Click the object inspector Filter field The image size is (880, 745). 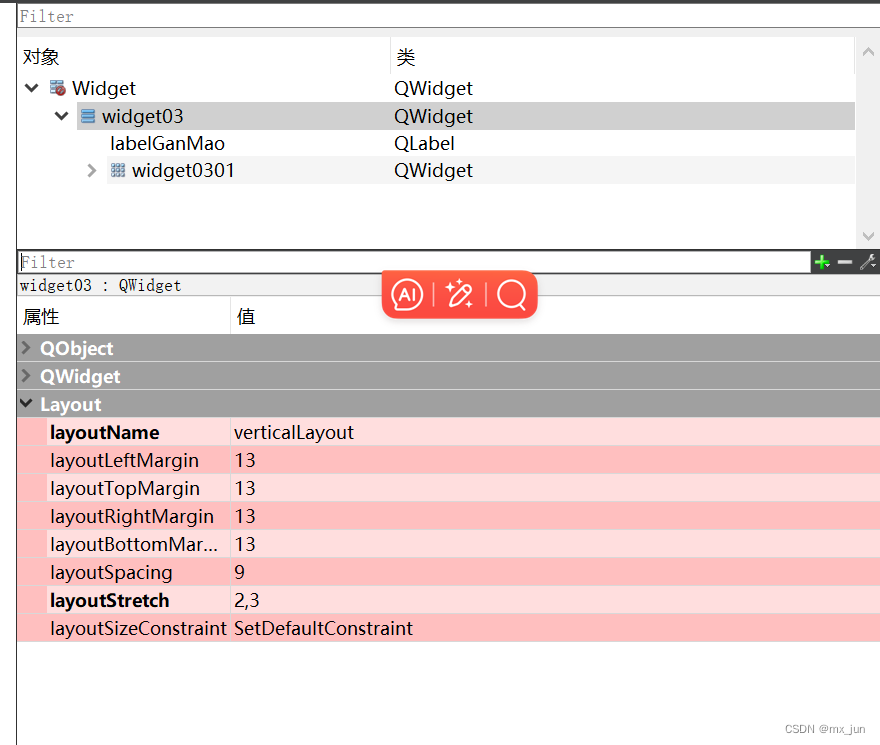tap(448, 16)
